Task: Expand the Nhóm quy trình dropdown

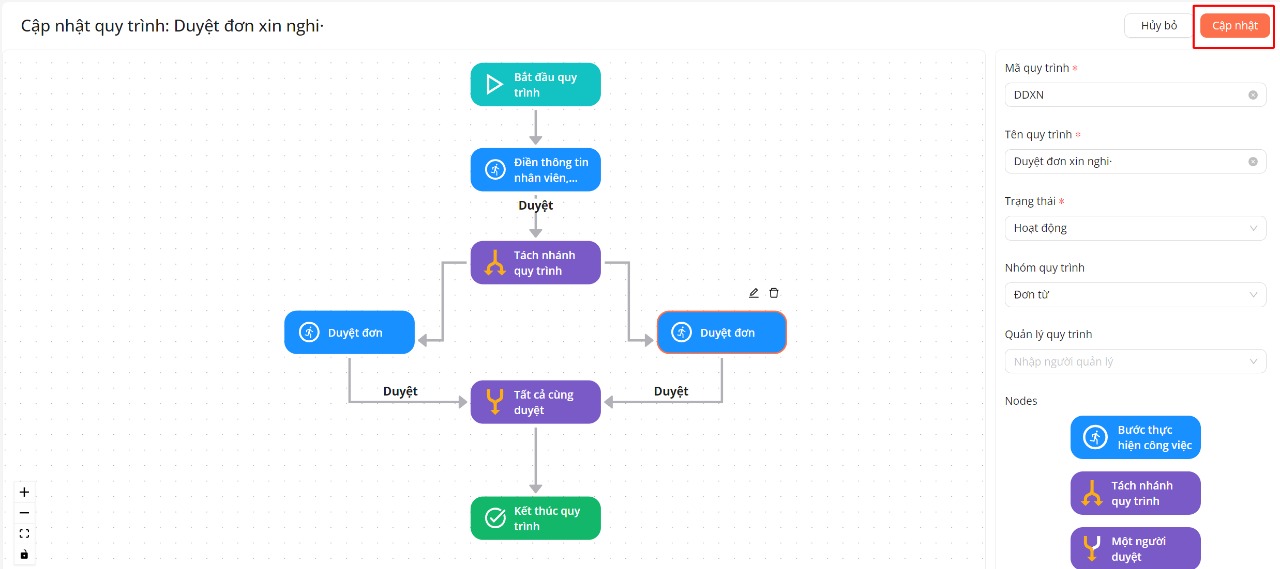Action: pyautogui.click(x=1135, y=295)
